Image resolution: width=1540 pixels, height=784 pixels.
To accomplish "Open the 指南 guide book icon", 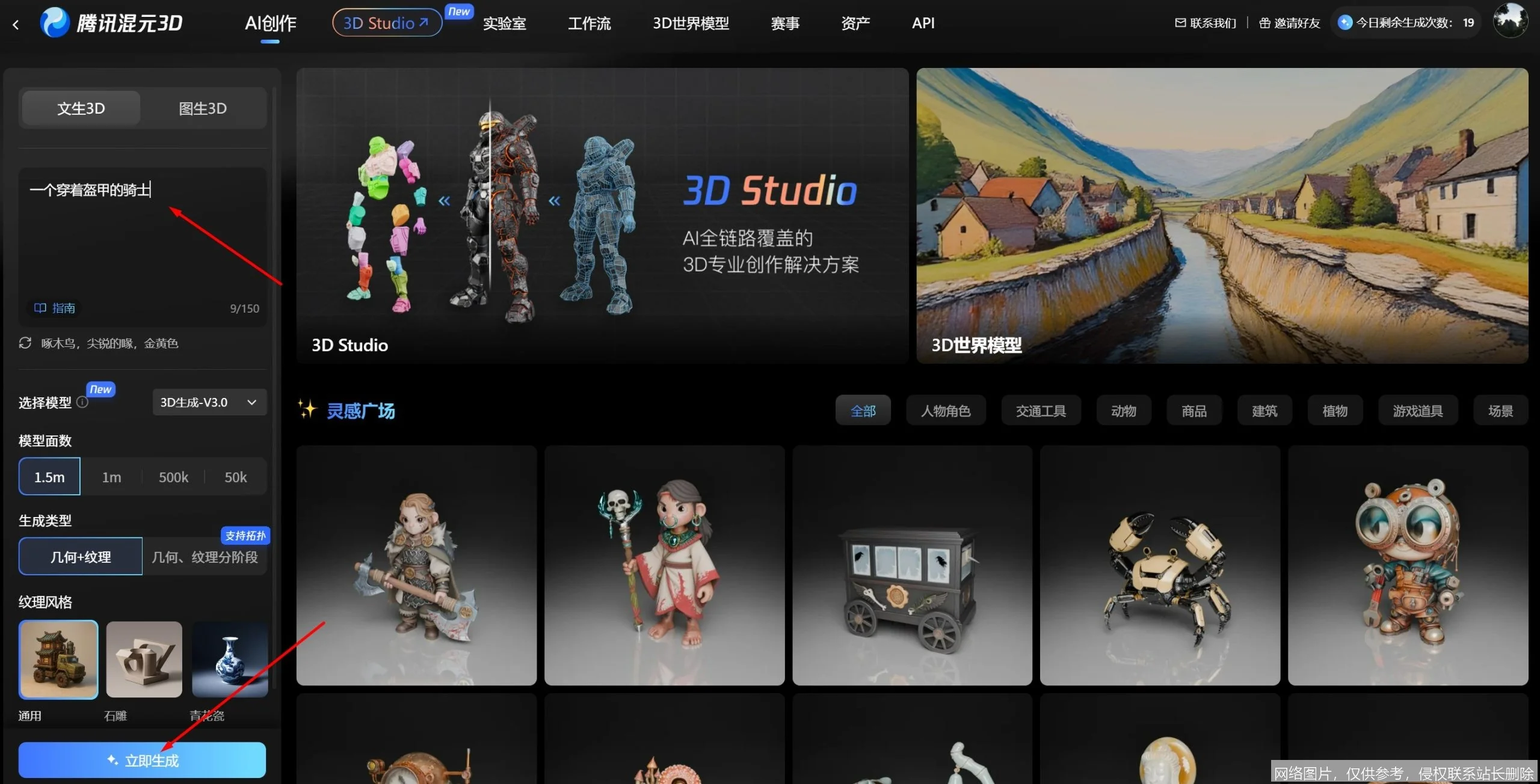I will tap(40, 308).
